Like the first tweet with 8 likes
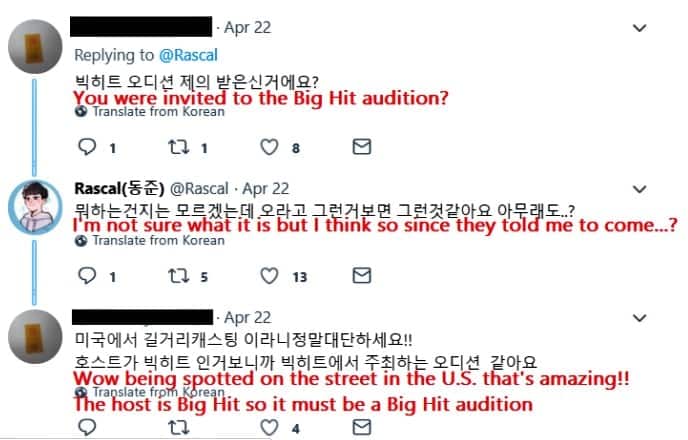Image resolution: width=688 pixels, height=440 pixels. [x=268, y=148]
